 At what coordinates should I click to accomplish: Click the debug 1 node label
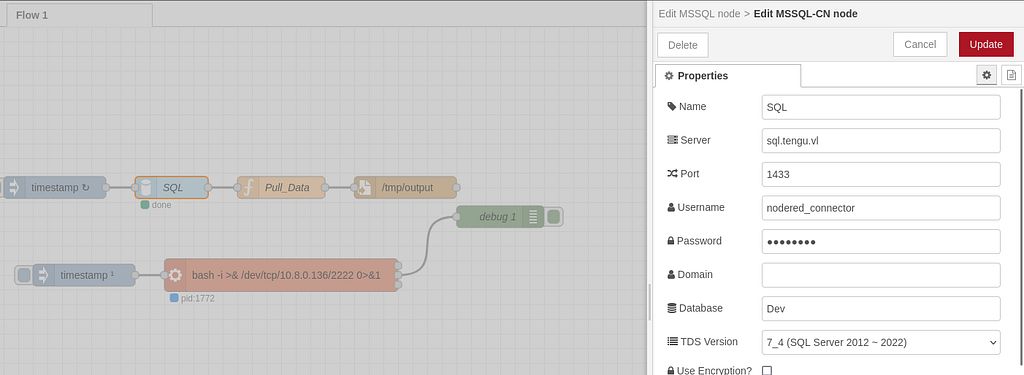click(x=497, y=217)
